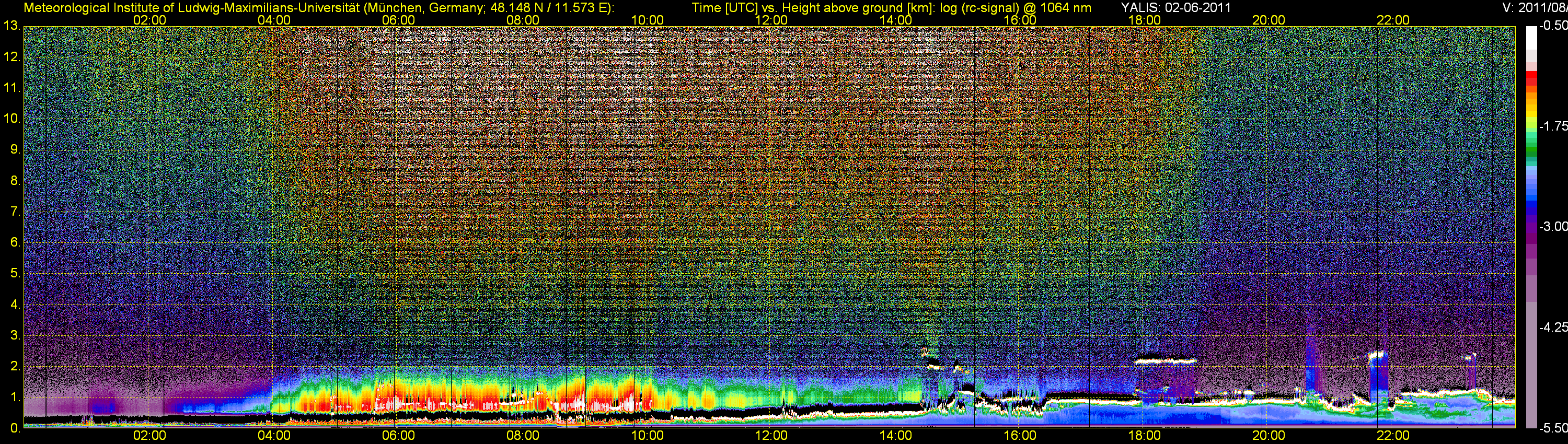This screenshot has width=1568, height=444.
Task: Click height label 8 on the vertical axis
Action: (x=15, y=181)
